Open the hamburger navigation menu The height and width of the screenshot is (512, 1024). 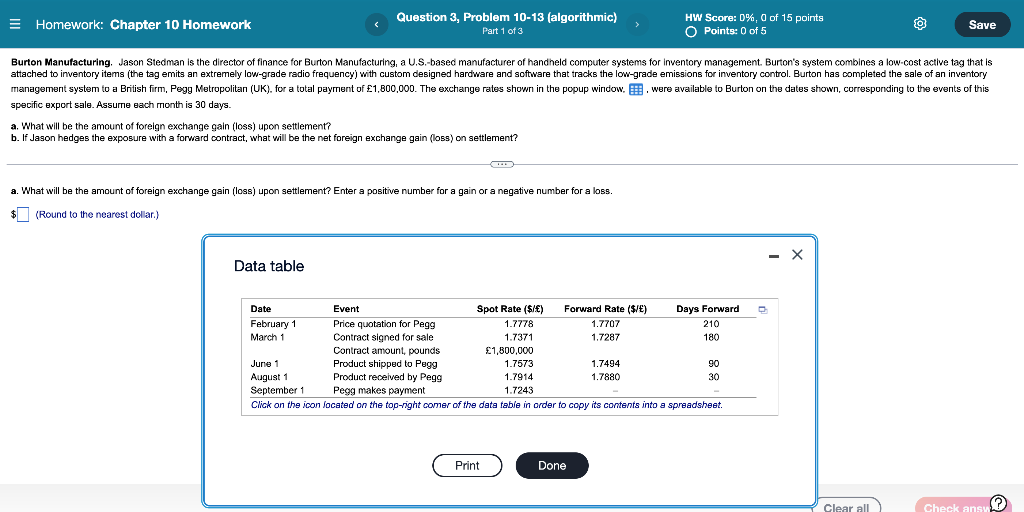pyautogui.click(x=16, y=25)
